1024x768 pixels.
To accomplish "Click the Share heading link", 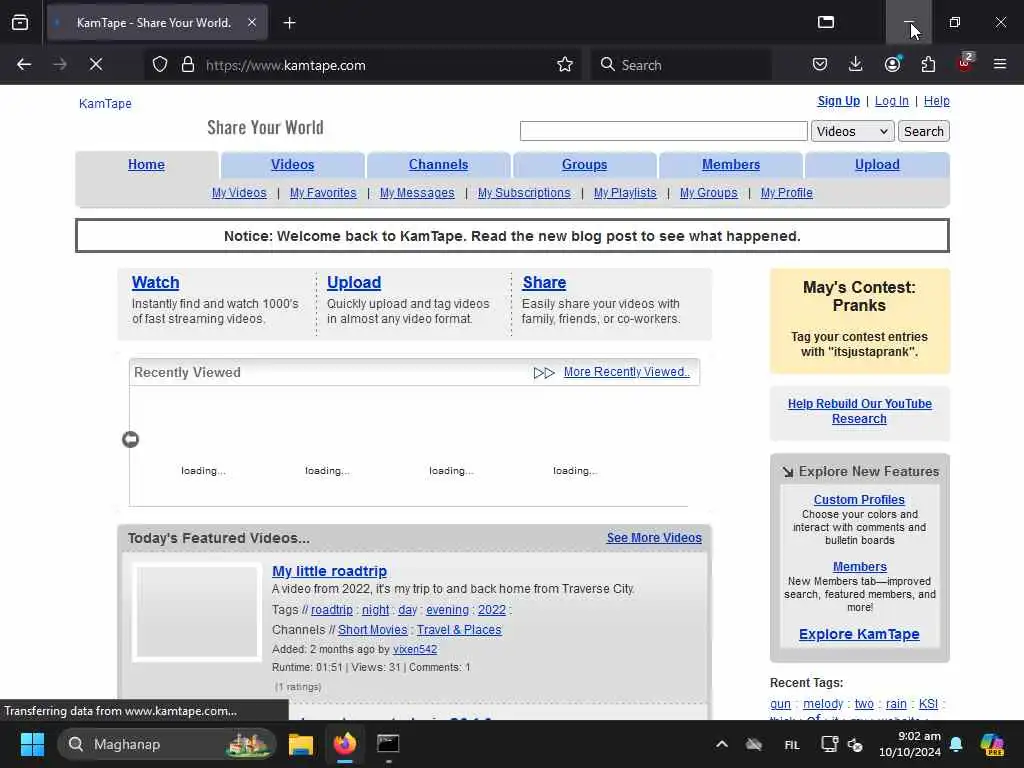I will 544,282.
